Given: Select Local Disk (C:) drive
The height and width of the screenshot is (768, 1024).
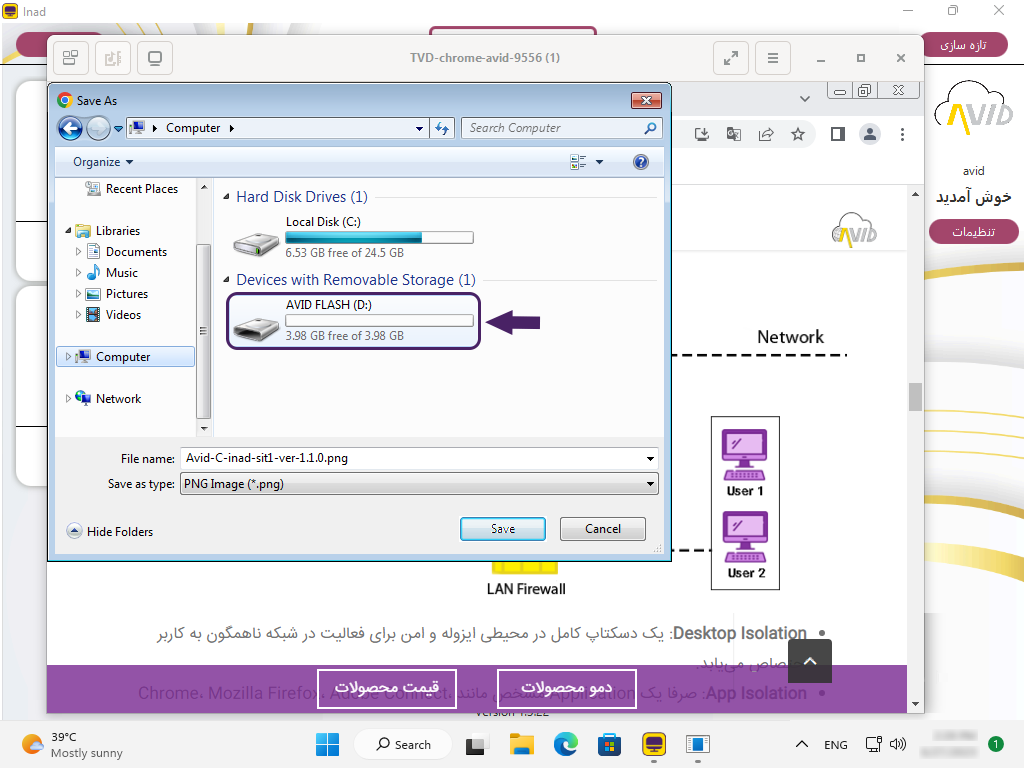Looking at the screenshot, I should point(353,238).
